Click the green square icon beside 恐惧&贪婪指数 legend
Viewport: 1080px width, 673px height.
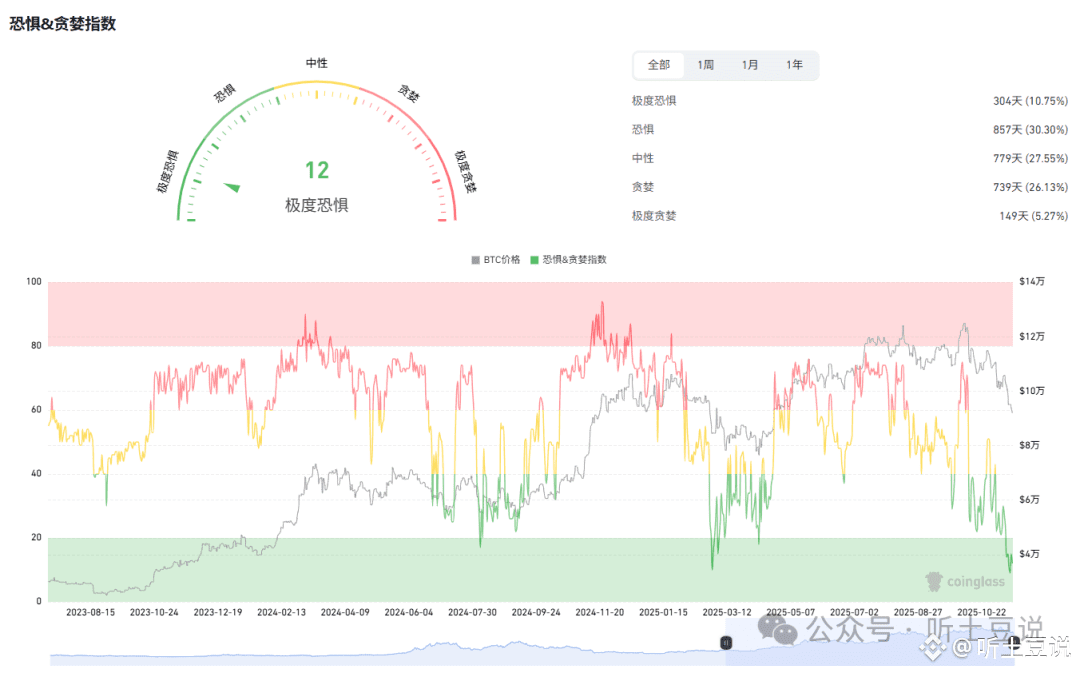pos(535,259)
